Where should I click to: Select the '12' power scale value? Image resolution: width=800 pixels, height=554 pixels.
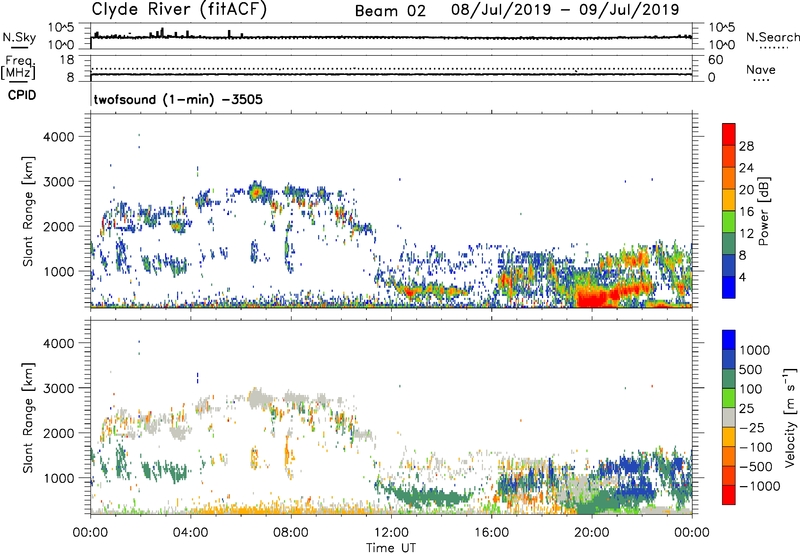coord(746,234)
